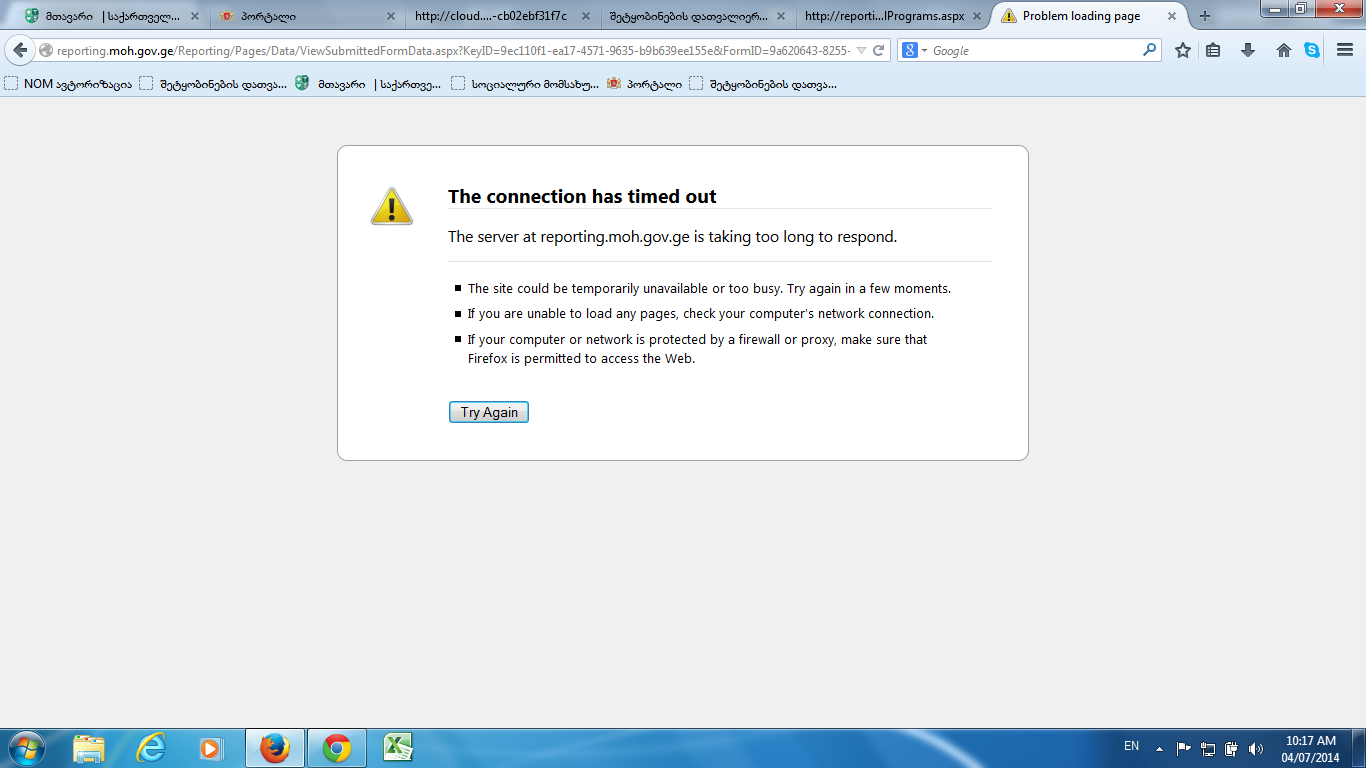Close the Problem loading page tab
This screenshot has height=768, width=1366.
(x=1172, y=16)
